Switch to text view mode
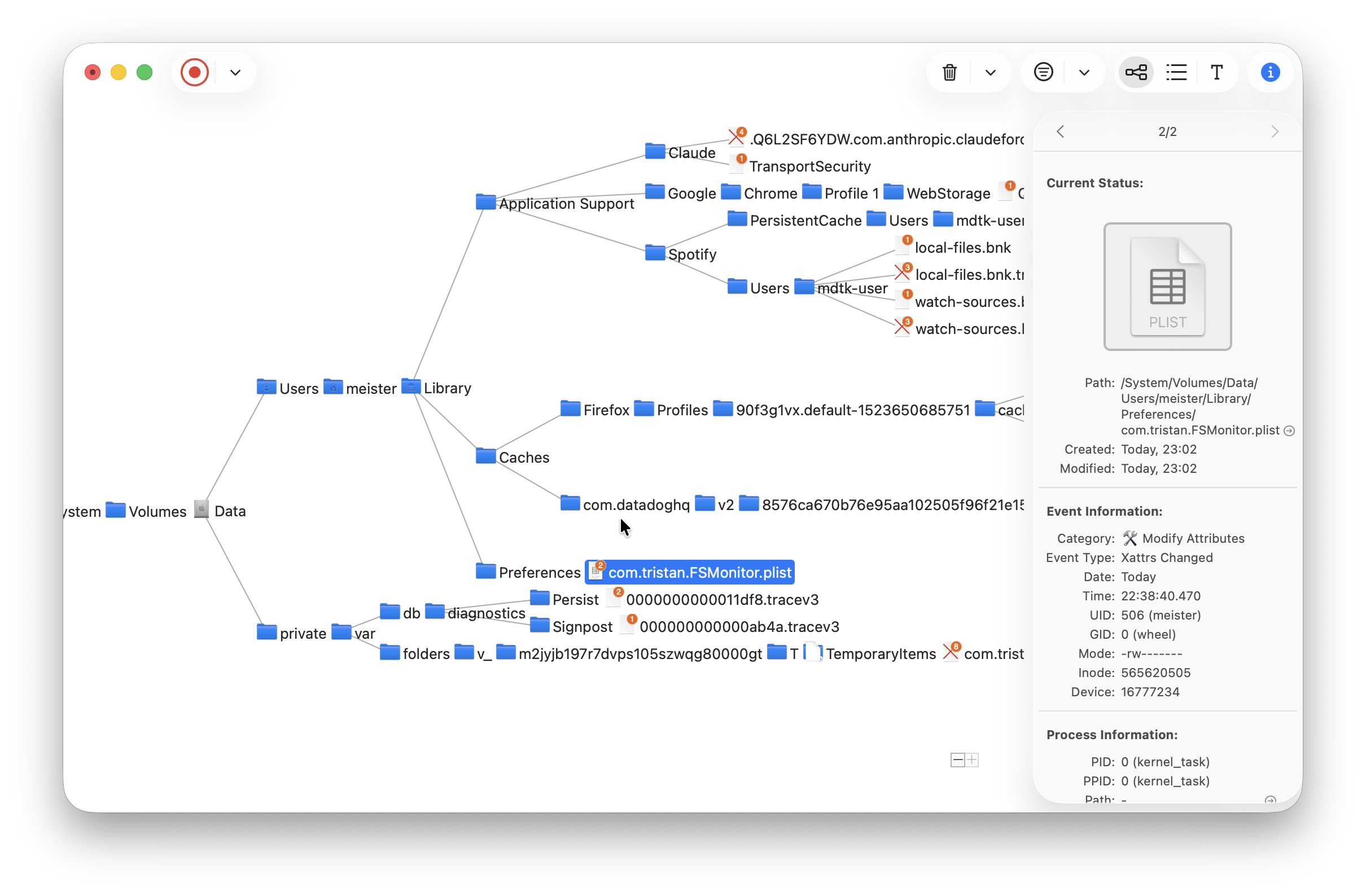Viewport: 1366px width, 896px height. (1216, 72)
